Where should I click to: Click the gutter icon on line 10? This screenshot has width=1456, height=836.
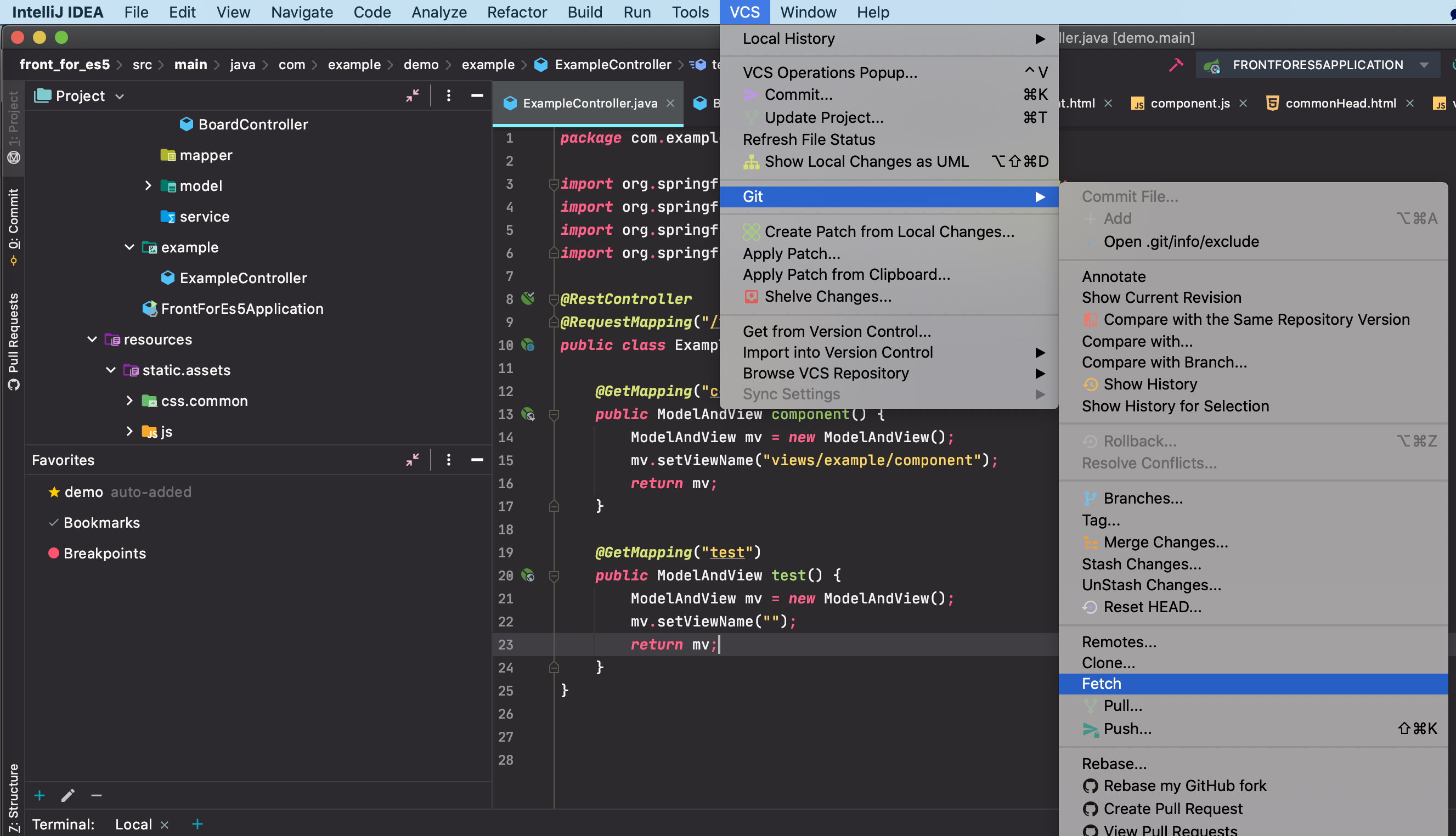528,344
